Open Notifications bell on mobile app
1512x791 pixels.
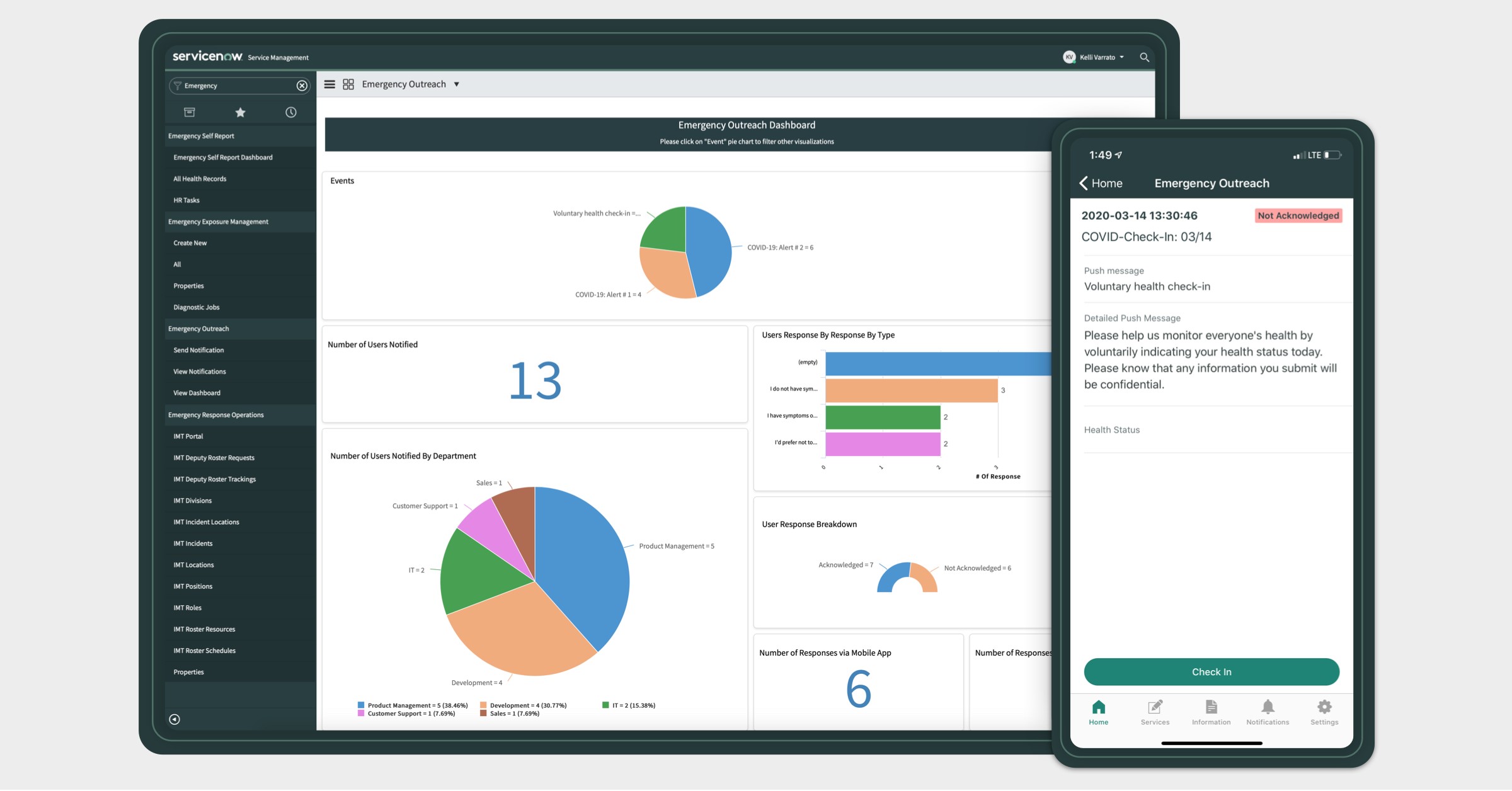coord(1268,712)
